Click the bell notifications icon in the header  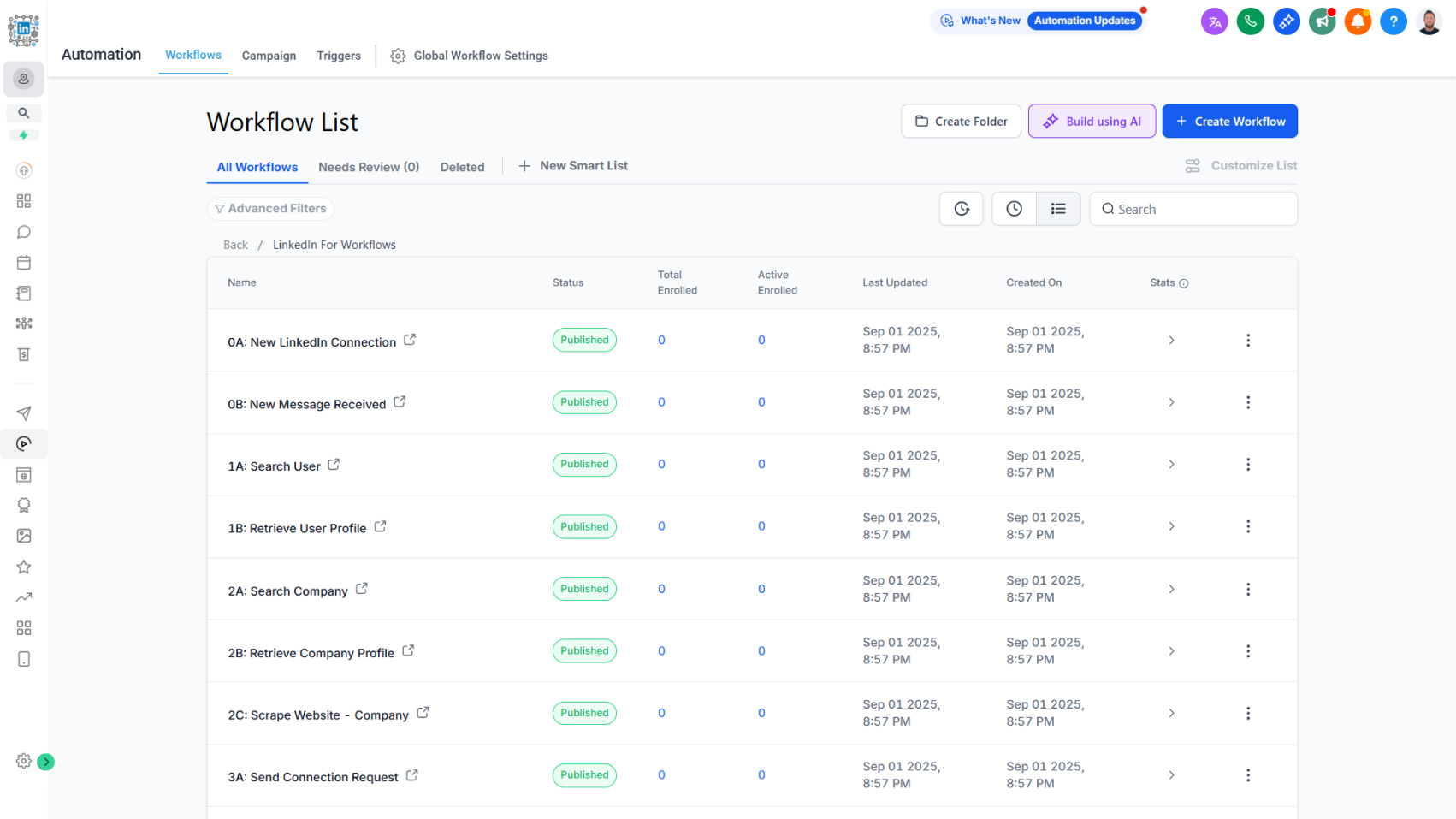[x=1358, y=21]
